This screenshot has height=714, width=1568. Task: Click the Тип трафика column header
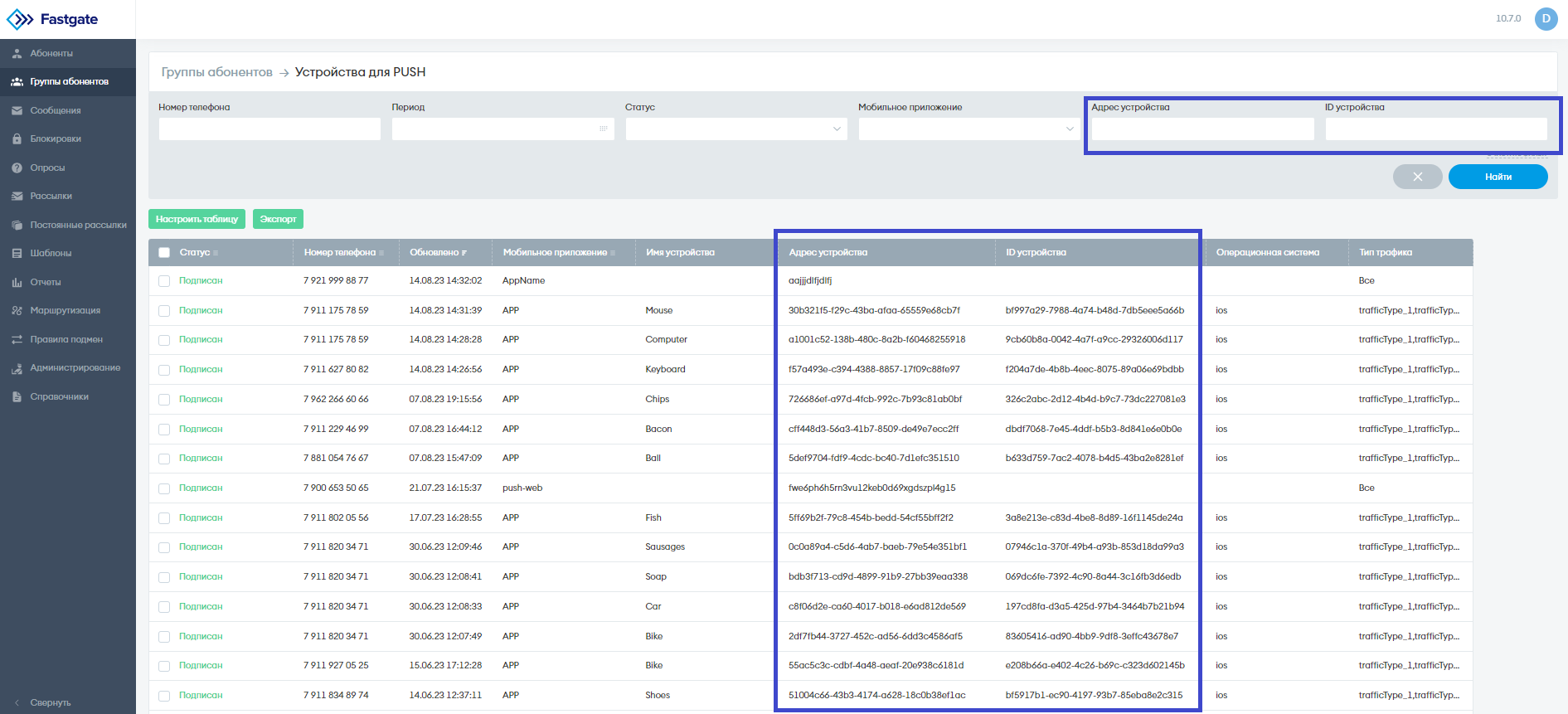pos(1385,253)
